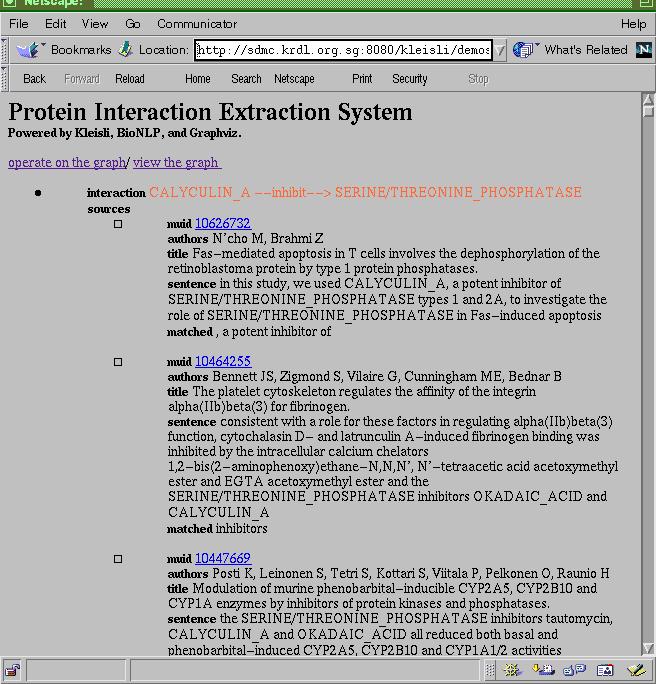Click the security padlock in status bar

[x=13, y=670]
